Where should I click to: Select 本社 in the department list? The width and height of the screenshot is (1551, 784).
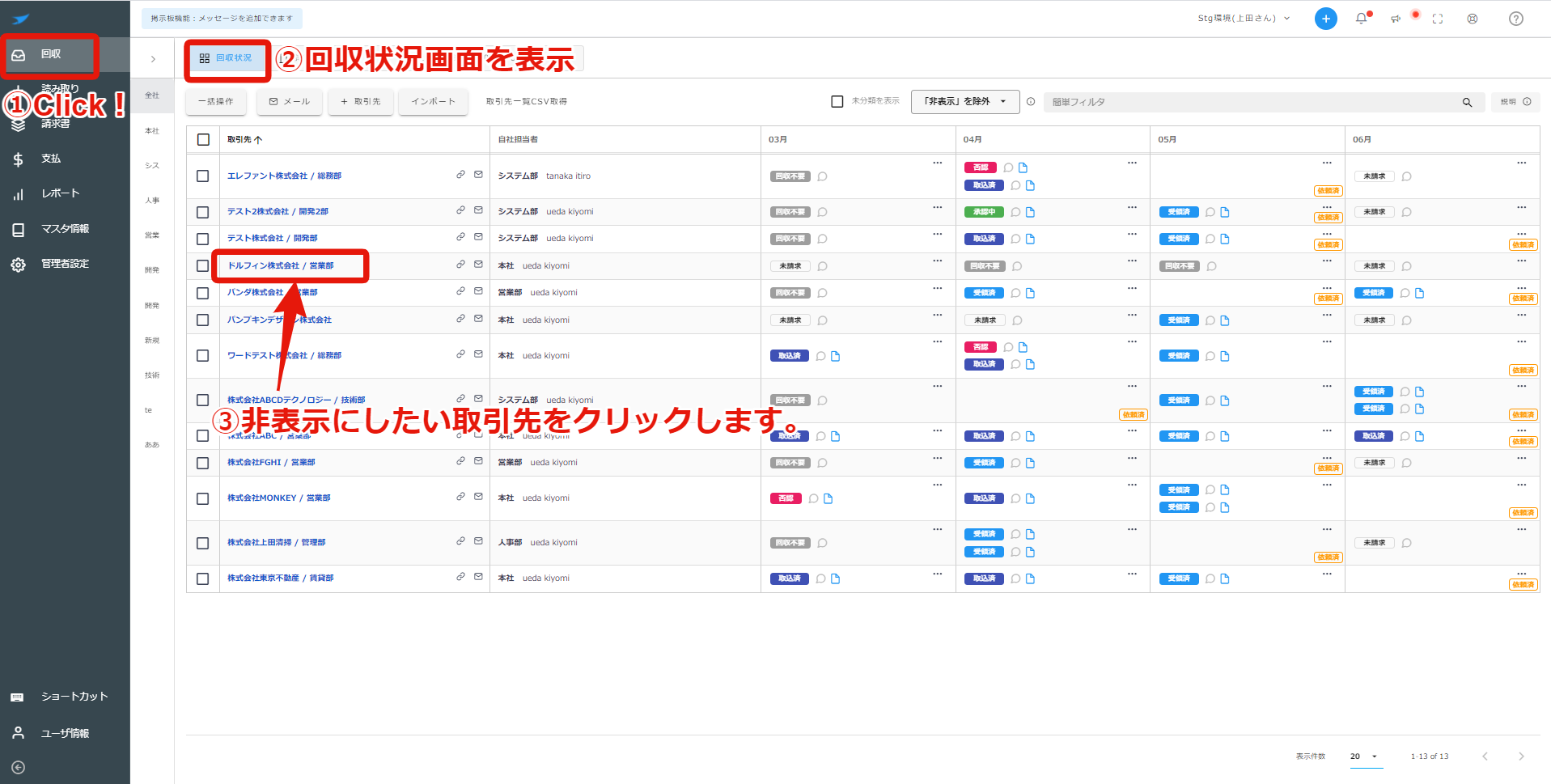152,131
